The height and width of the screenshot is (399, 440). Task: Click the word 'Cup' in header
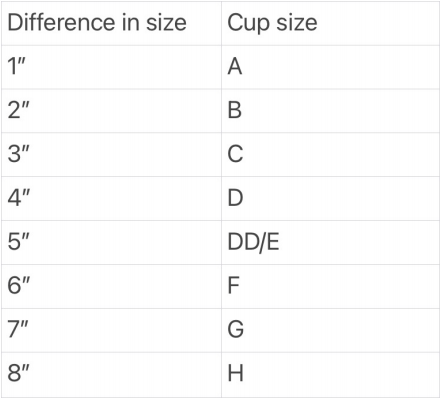click(x=248, y=24)
